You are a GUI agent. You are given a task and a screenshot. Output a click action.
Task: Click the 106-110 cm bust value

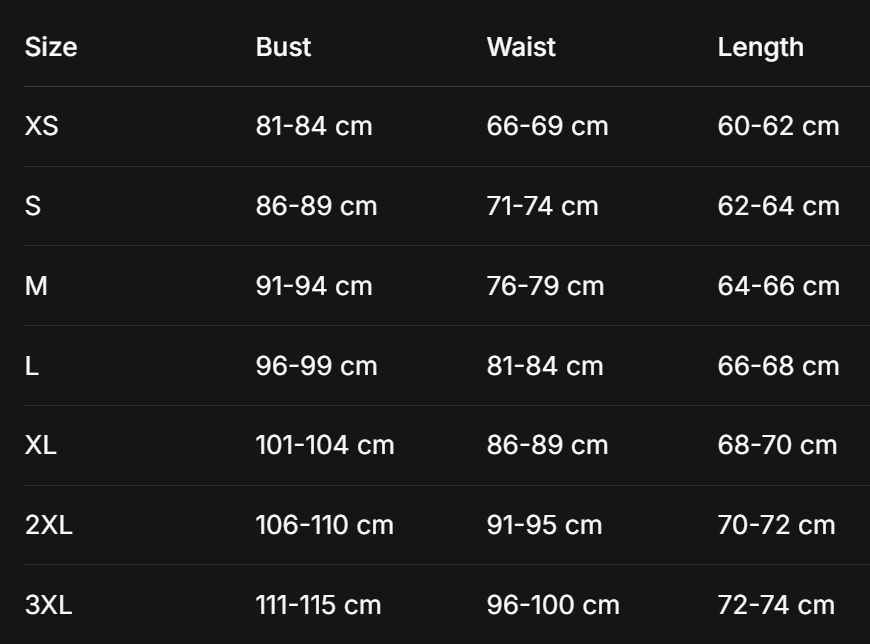click(324, 525)
